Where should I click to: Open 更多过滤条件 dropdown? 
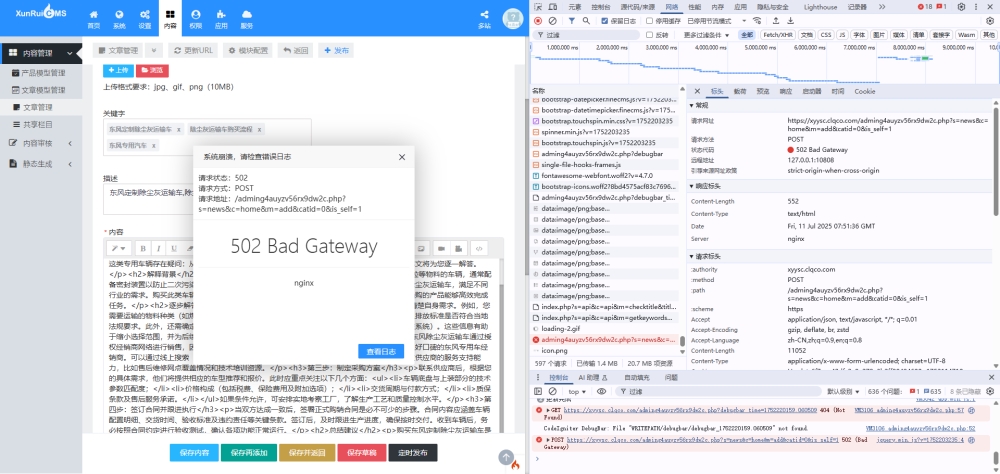[x=707, y=35]
